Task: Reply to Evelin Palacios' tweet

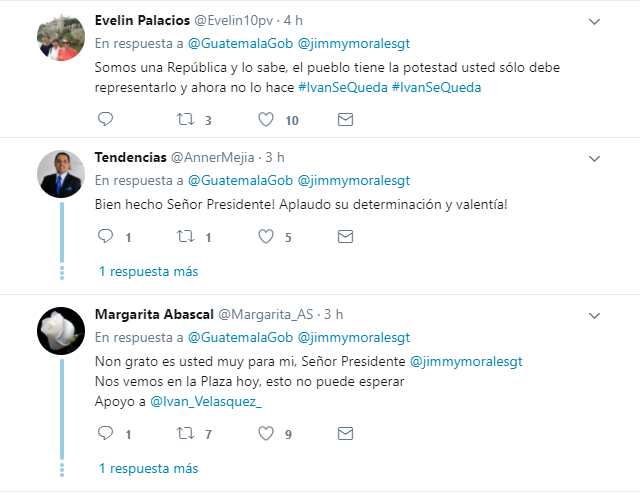Action: [x=105, y=119]
